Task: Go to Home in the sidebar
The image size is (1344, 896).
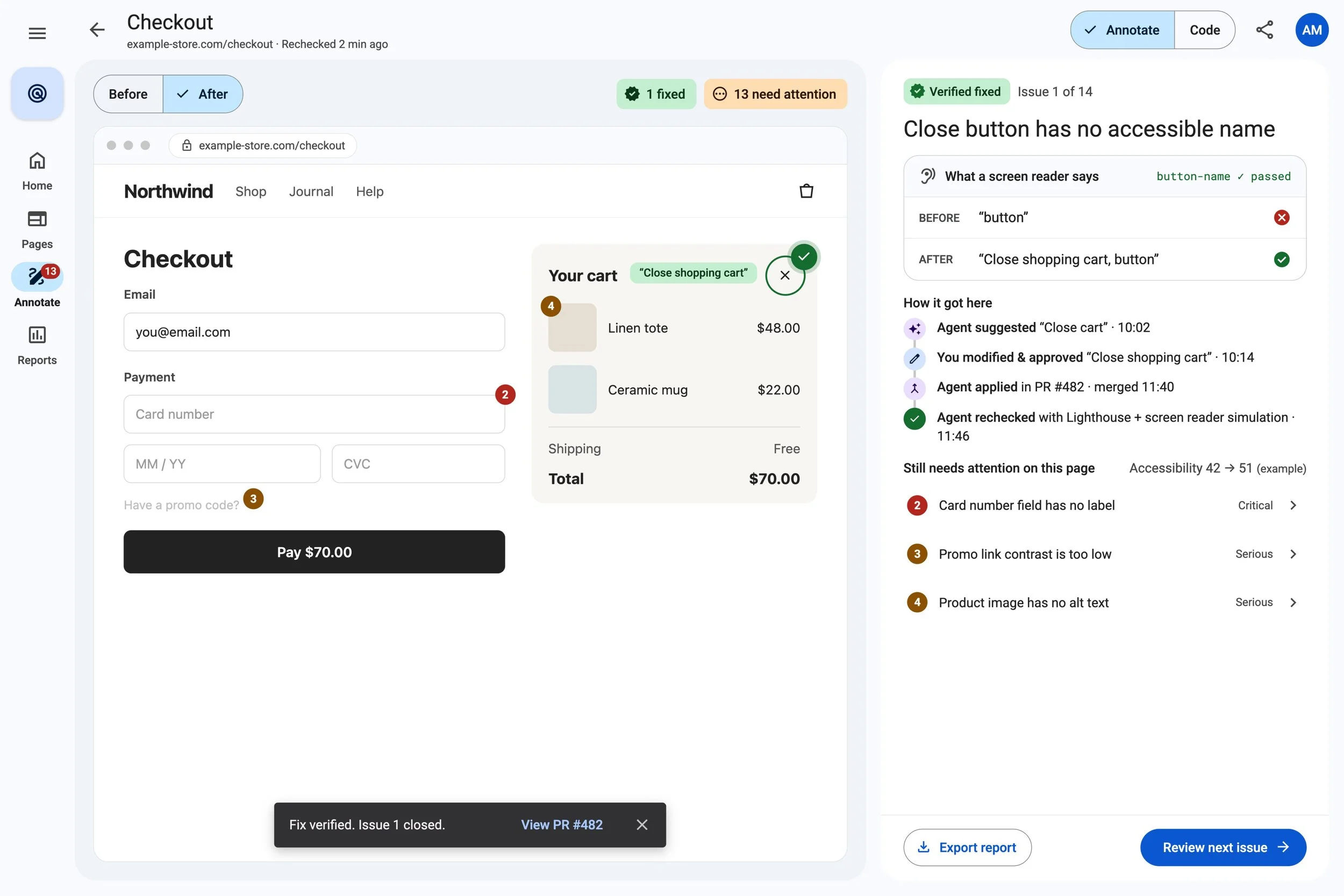Action: click(x=37, y=171)
